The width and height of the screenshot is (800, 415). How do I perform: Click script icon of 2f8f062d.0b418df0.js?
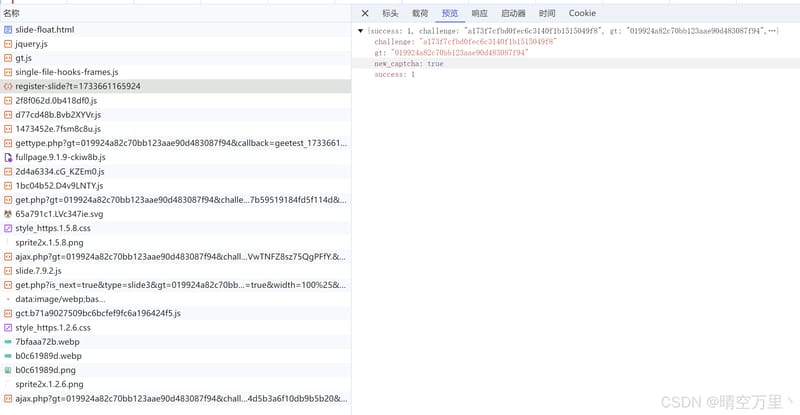point(8,101)
